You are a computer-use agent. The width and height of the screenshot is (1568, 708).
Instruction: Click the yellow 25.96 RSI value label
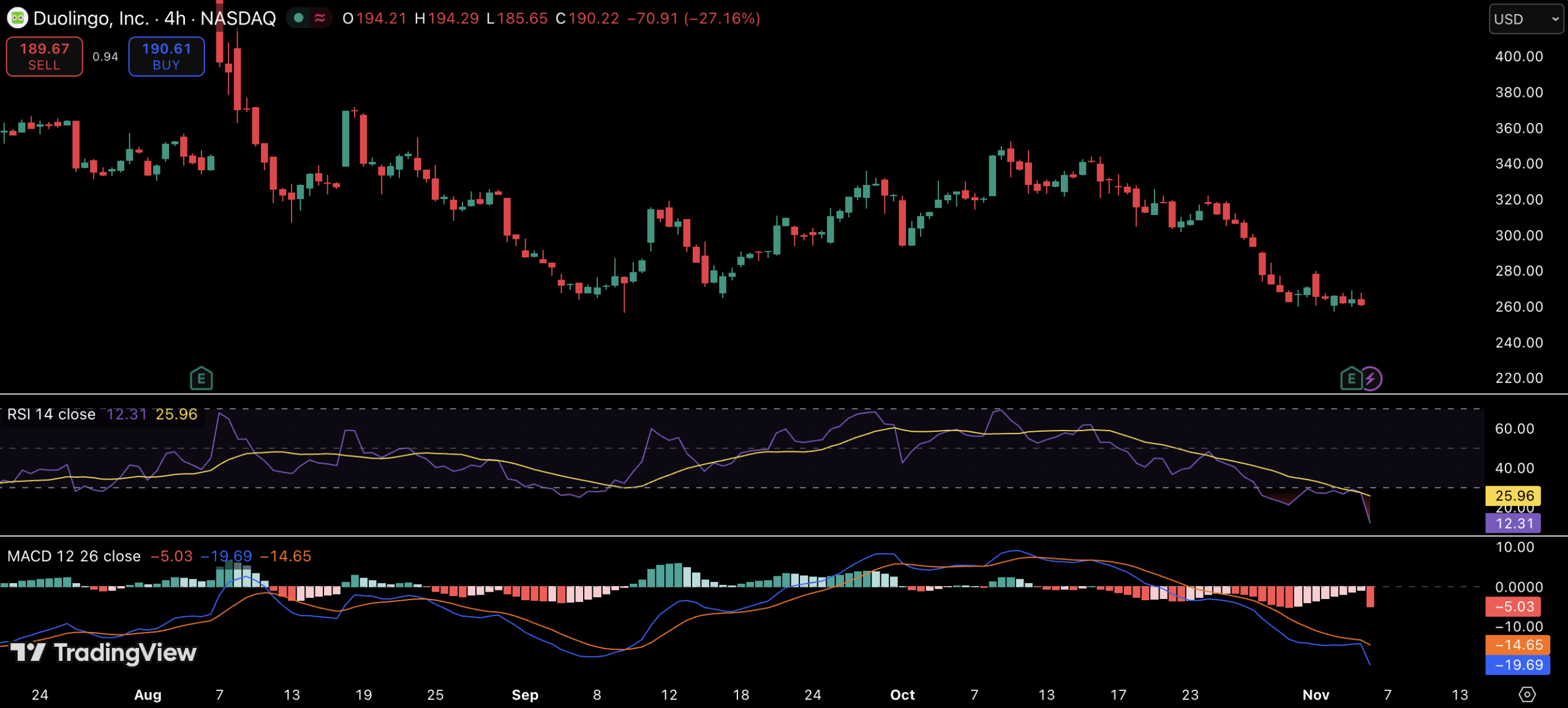1513,495
